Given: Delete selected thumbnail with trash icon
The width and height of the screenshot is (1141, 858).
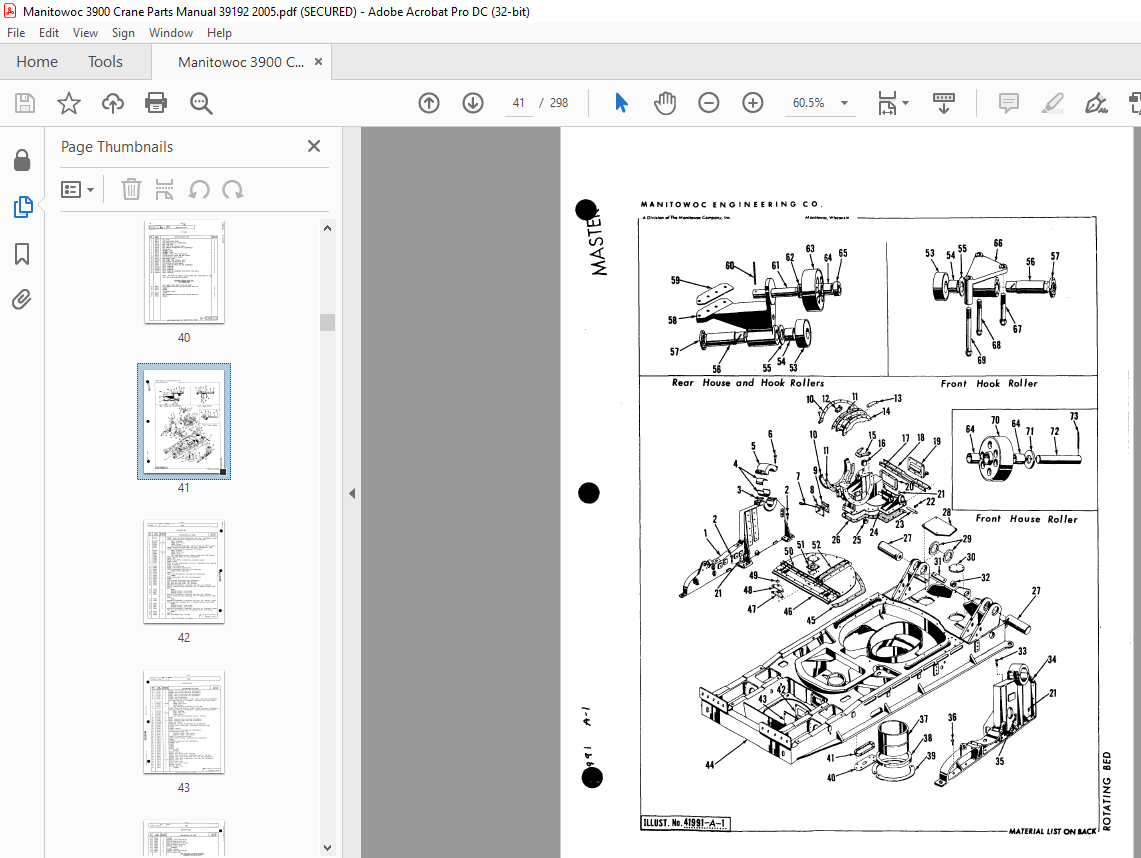Looking at the screenshot, I should pos(131,189).
